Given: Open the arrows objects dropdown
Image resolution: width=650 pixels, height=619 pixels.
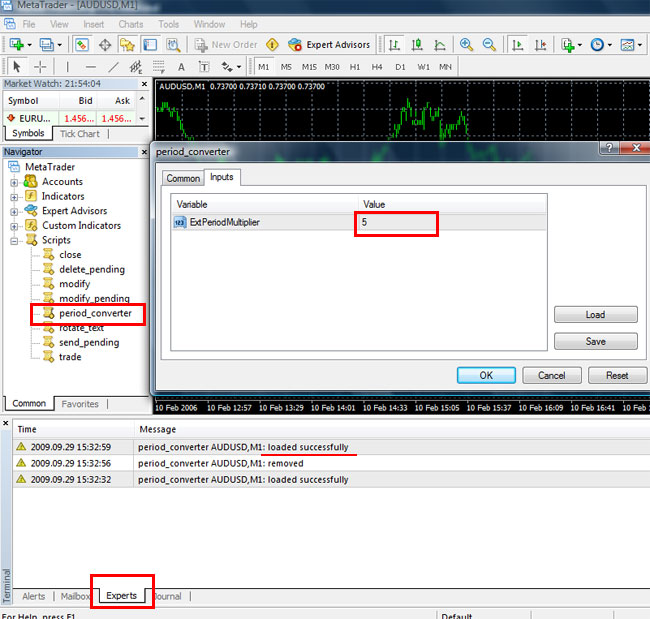Looking at the screenshot, I should point(231,66).
